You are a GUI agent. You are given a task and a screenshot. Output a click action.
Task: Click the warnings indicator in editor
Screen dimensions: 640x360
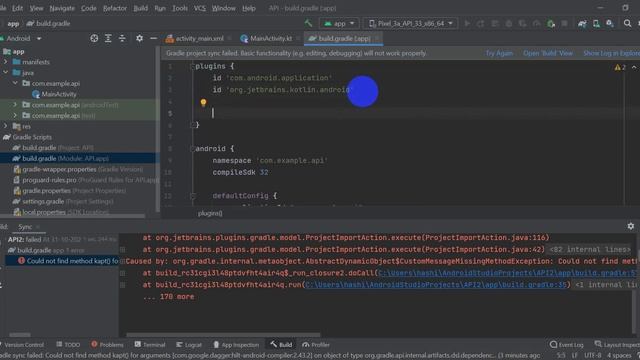620,67
